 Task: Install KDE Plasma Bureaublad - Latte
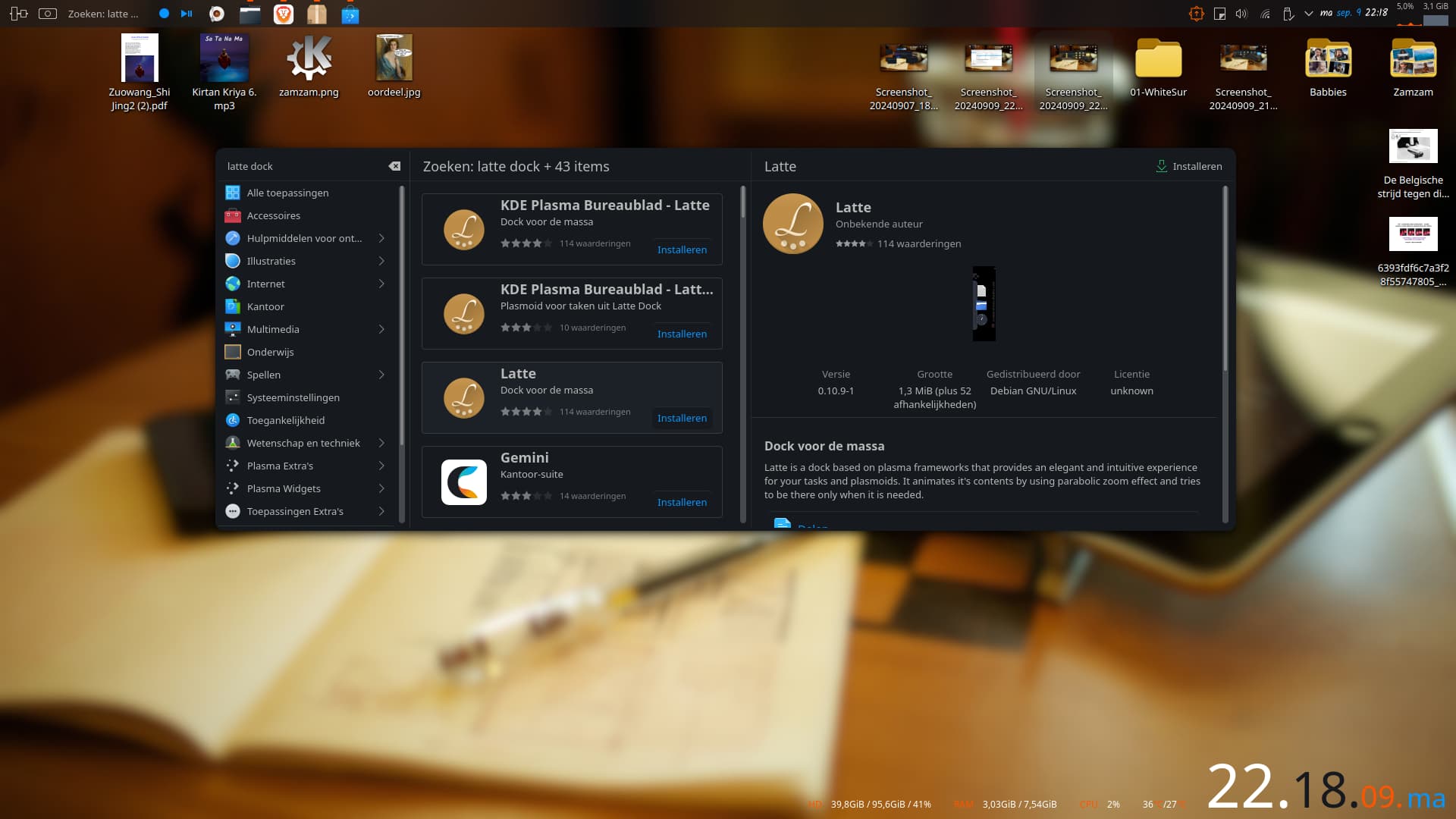[682, 249]
